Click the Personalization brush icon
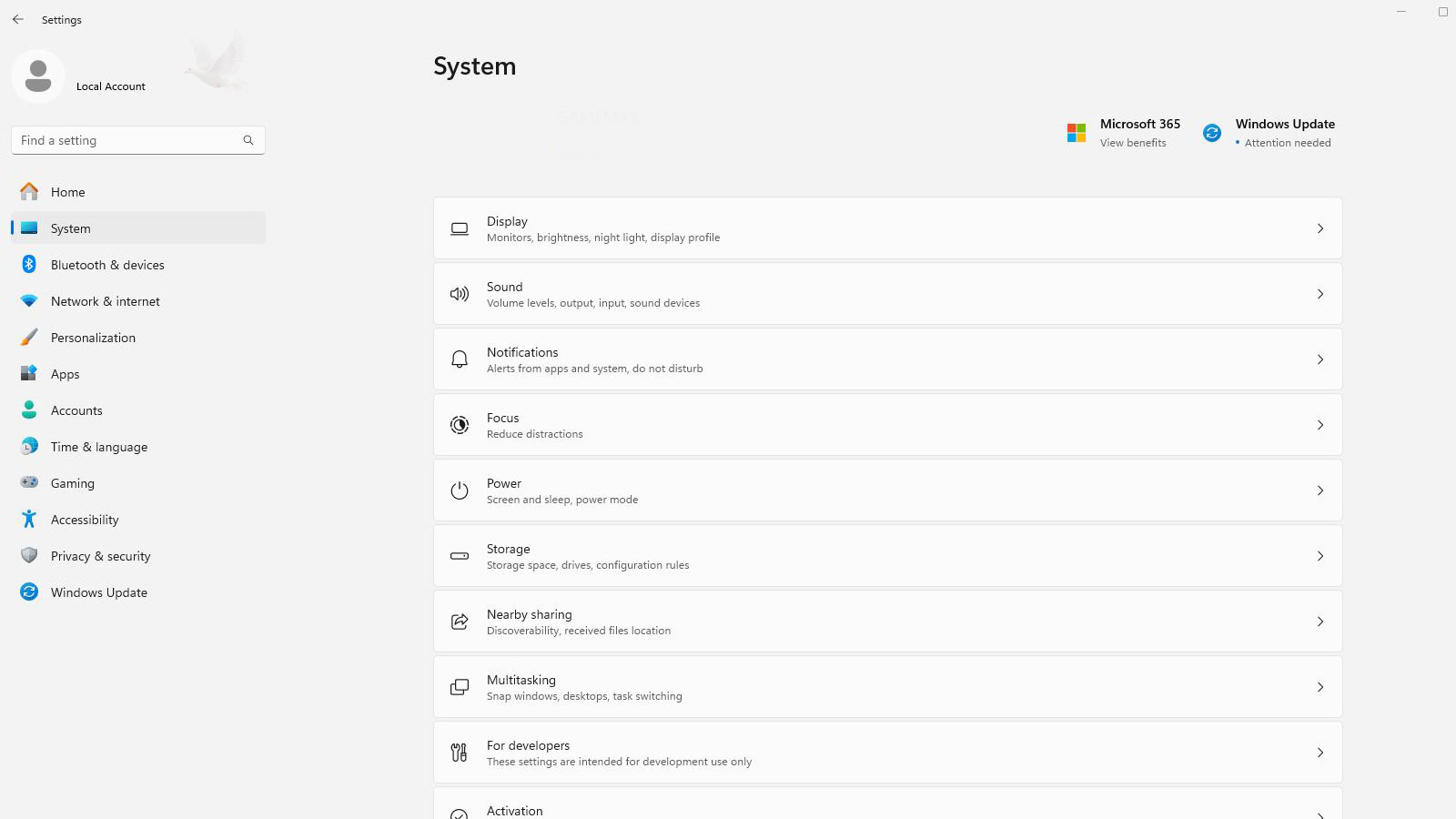This screenshot has width=1456, height=819. pyautogui.click(x=29, y=337)
